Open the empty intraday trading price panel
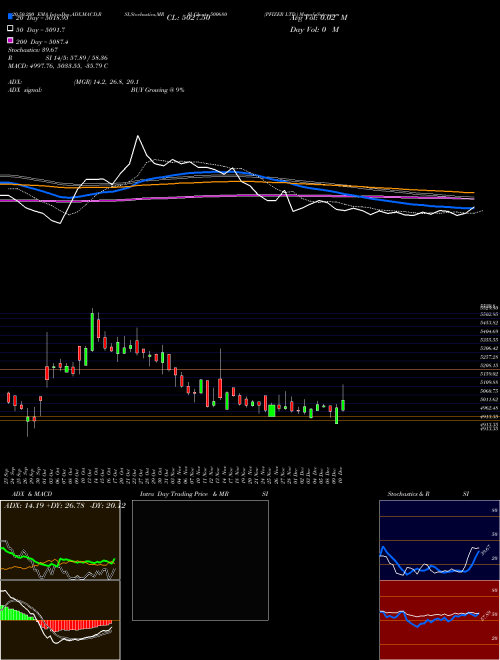Image resolution: width=500 pixels, height=660 pixels. pos(200,560)
